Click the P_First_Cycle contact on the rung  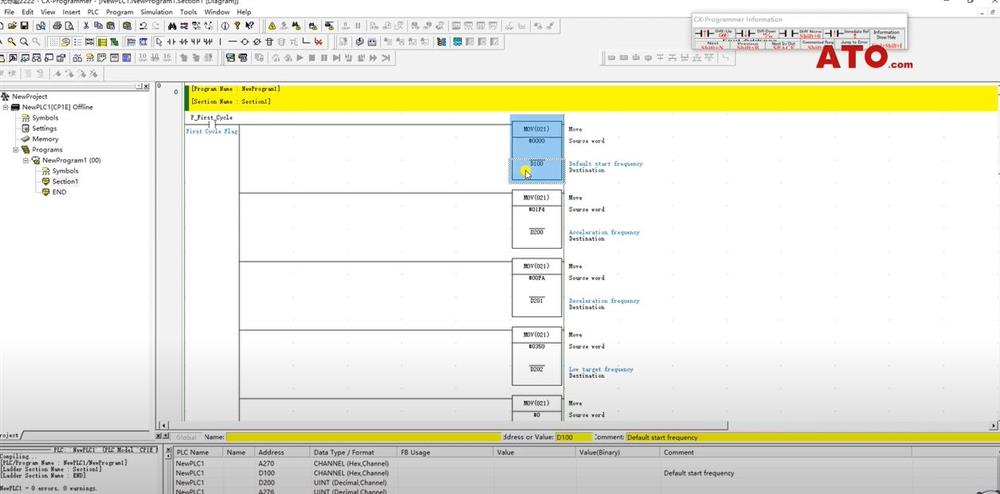pos(211,125)
